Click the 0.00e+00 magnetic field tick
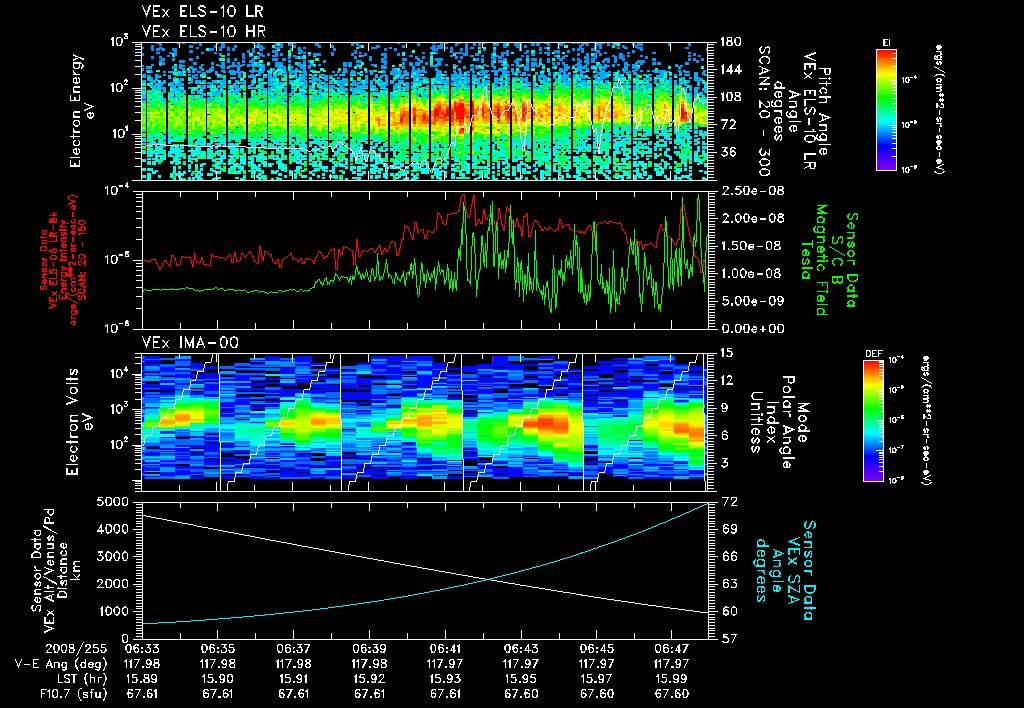The width and height of the screenshot is (1024, 708). pos(752,329)
